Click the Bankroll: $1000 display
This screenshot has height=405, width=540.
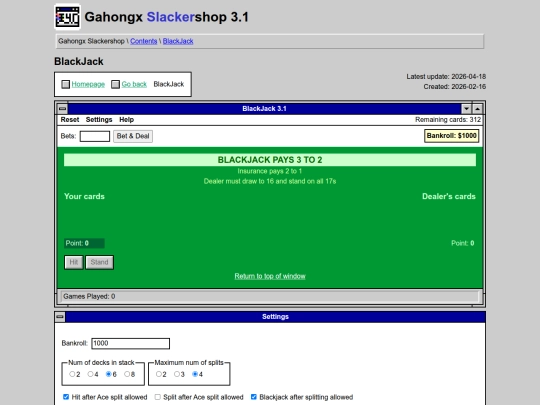[x=451, y=136]
